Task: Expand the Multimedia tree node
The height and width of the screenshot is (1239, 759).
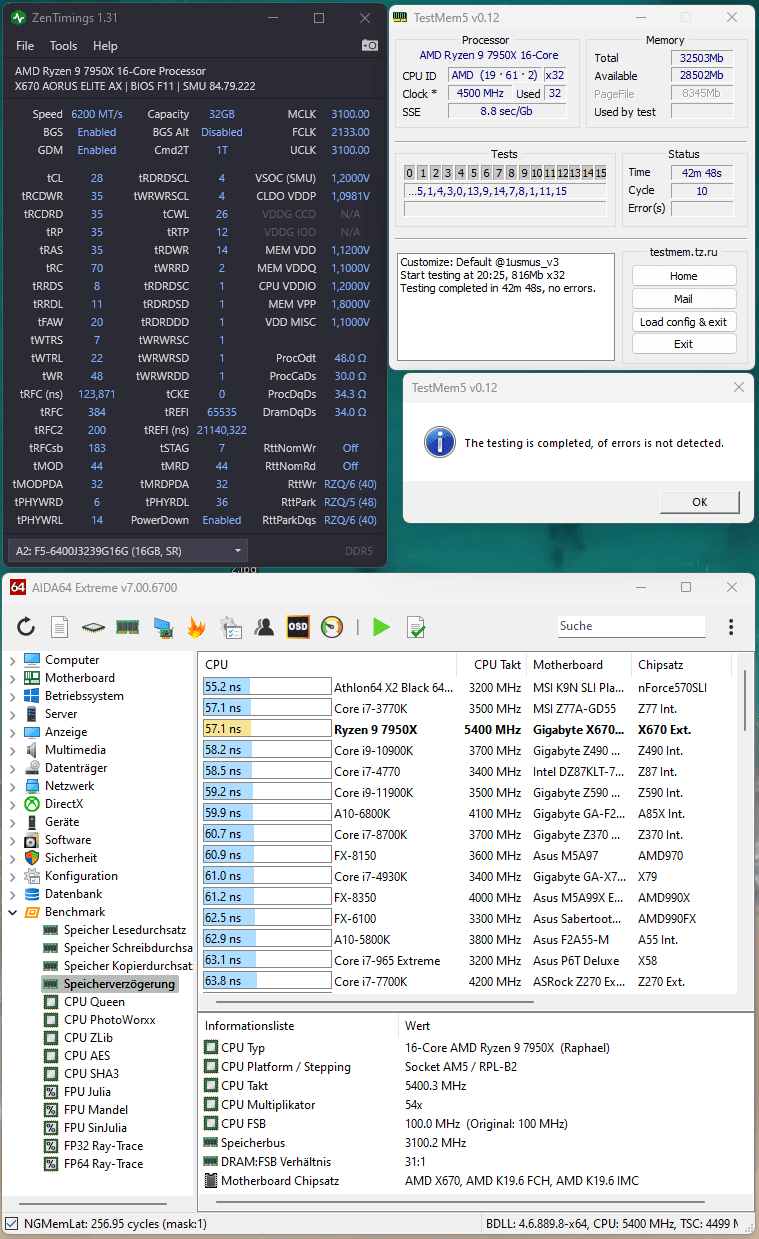Action: click(x=12, y=750)
